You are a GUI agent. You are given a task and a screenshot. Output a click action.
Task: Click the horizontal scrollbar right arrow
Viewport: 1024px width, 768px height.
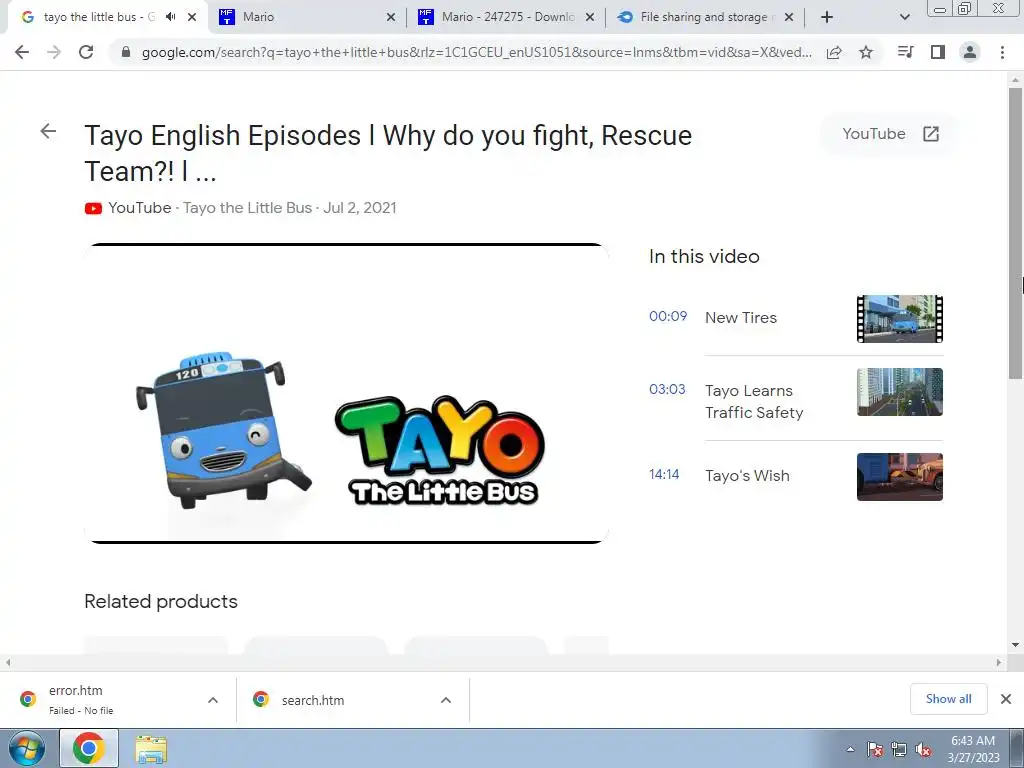(x=999, y=662)
